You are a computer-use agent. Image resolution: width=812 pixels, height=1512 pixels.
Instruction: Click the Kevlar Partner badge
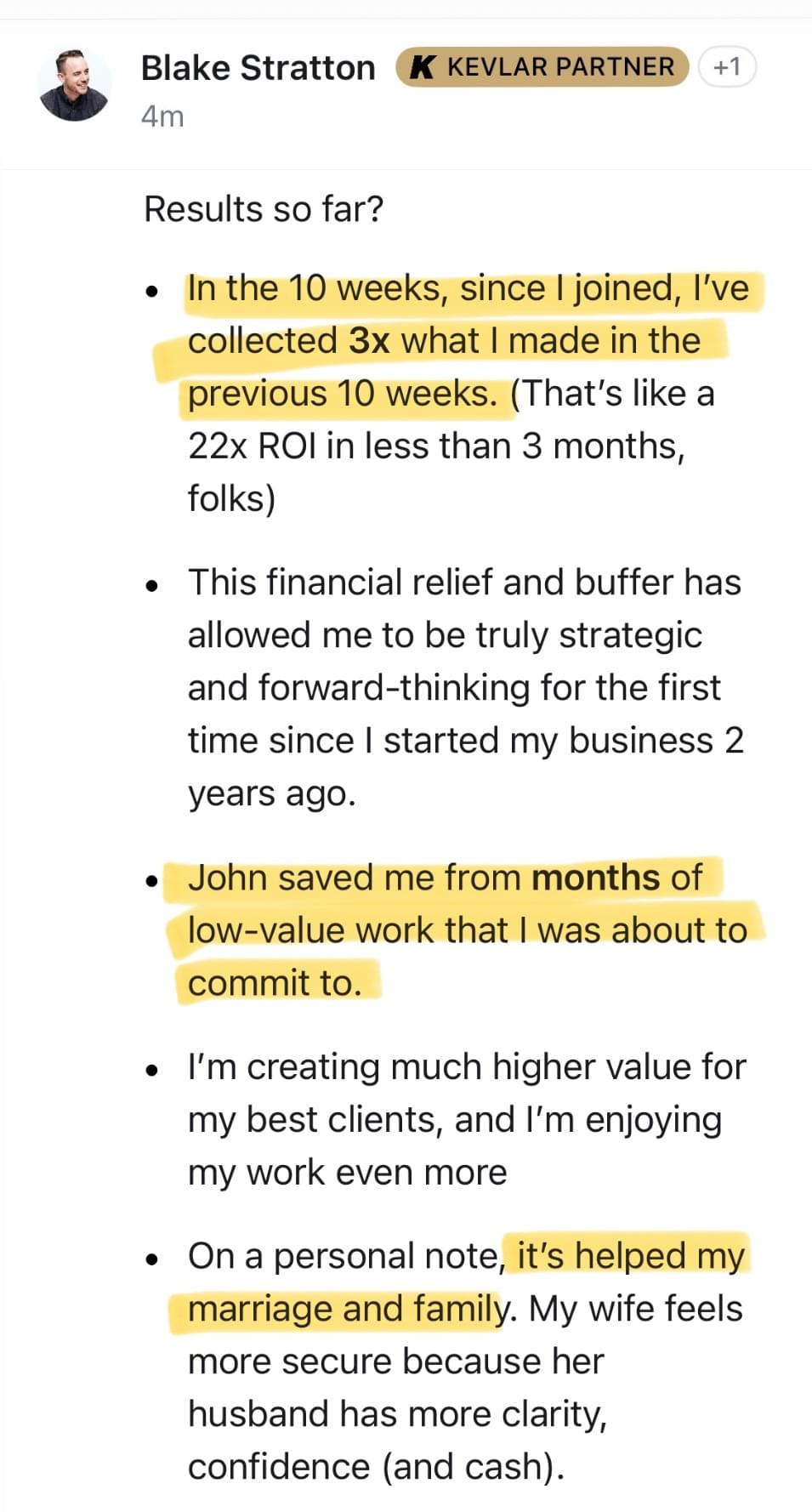[542, 67]
